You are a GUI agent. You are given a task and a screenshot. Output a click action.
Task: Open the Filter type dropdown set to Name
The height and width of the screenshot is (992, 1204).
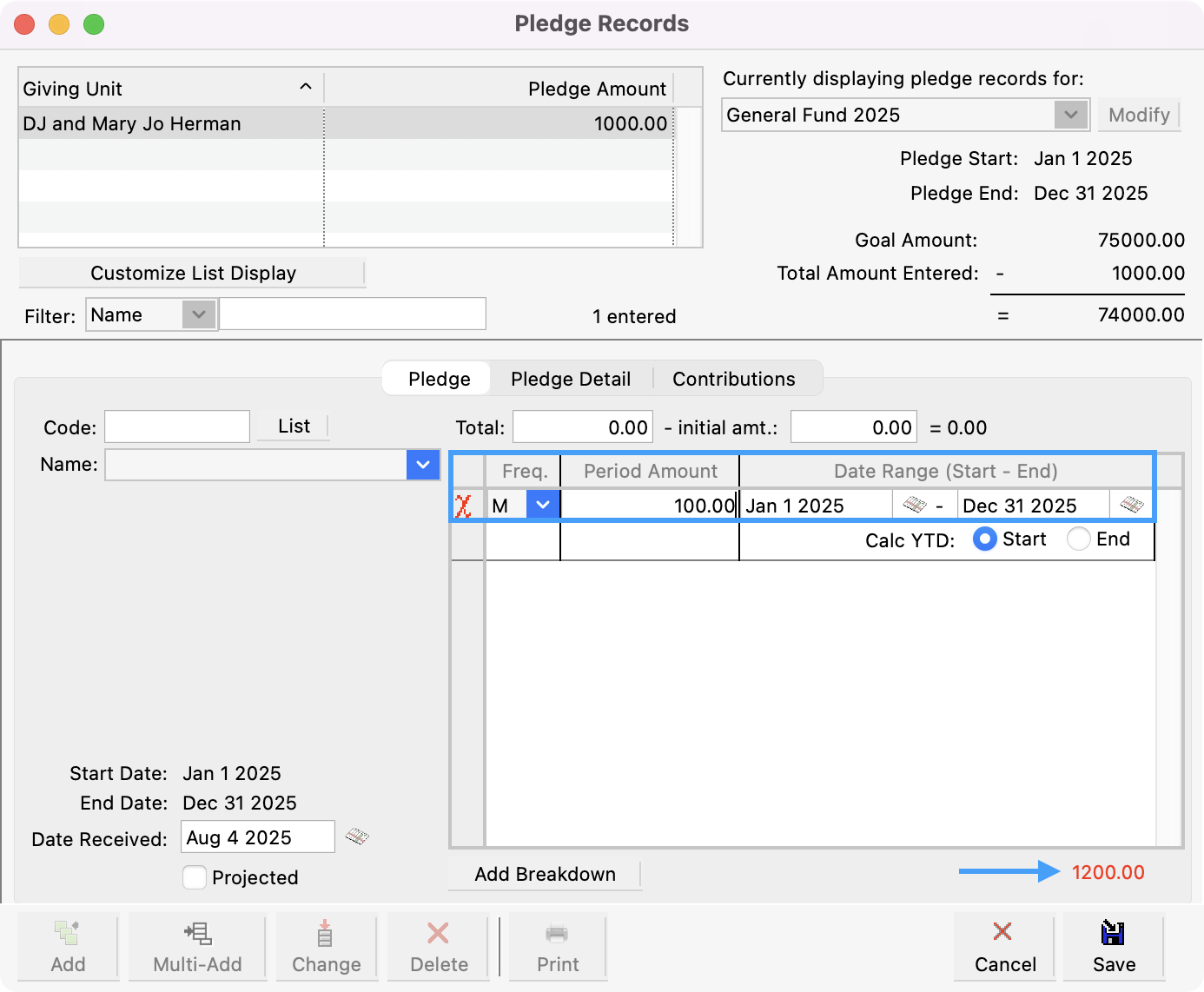point(200,314)
